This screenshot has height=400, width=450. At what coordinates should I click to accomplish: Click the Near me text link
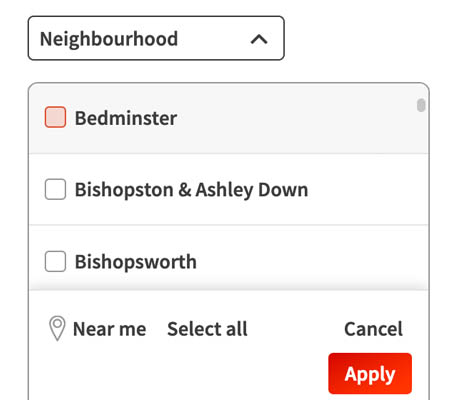[x=109, y=329]
